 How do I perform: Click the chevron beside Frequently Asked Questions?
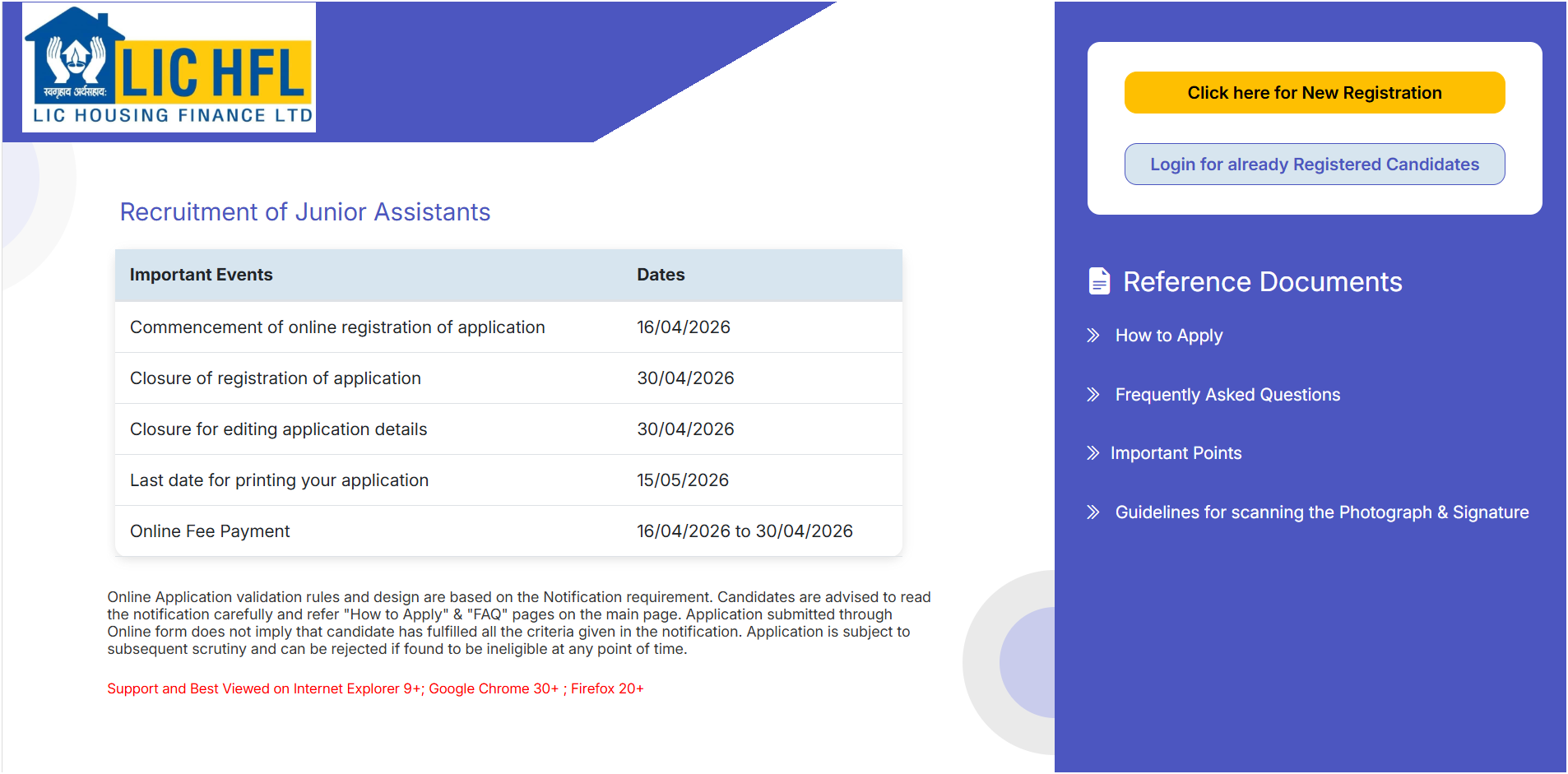pyautogui.click(x=1094, y=395)
